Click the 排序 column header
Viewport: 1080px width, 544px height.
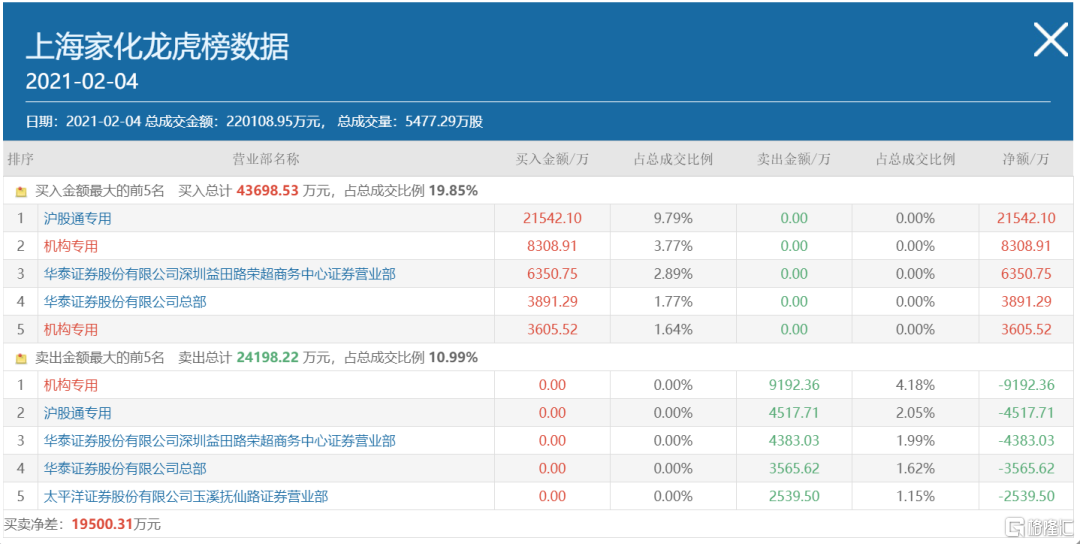20,160
